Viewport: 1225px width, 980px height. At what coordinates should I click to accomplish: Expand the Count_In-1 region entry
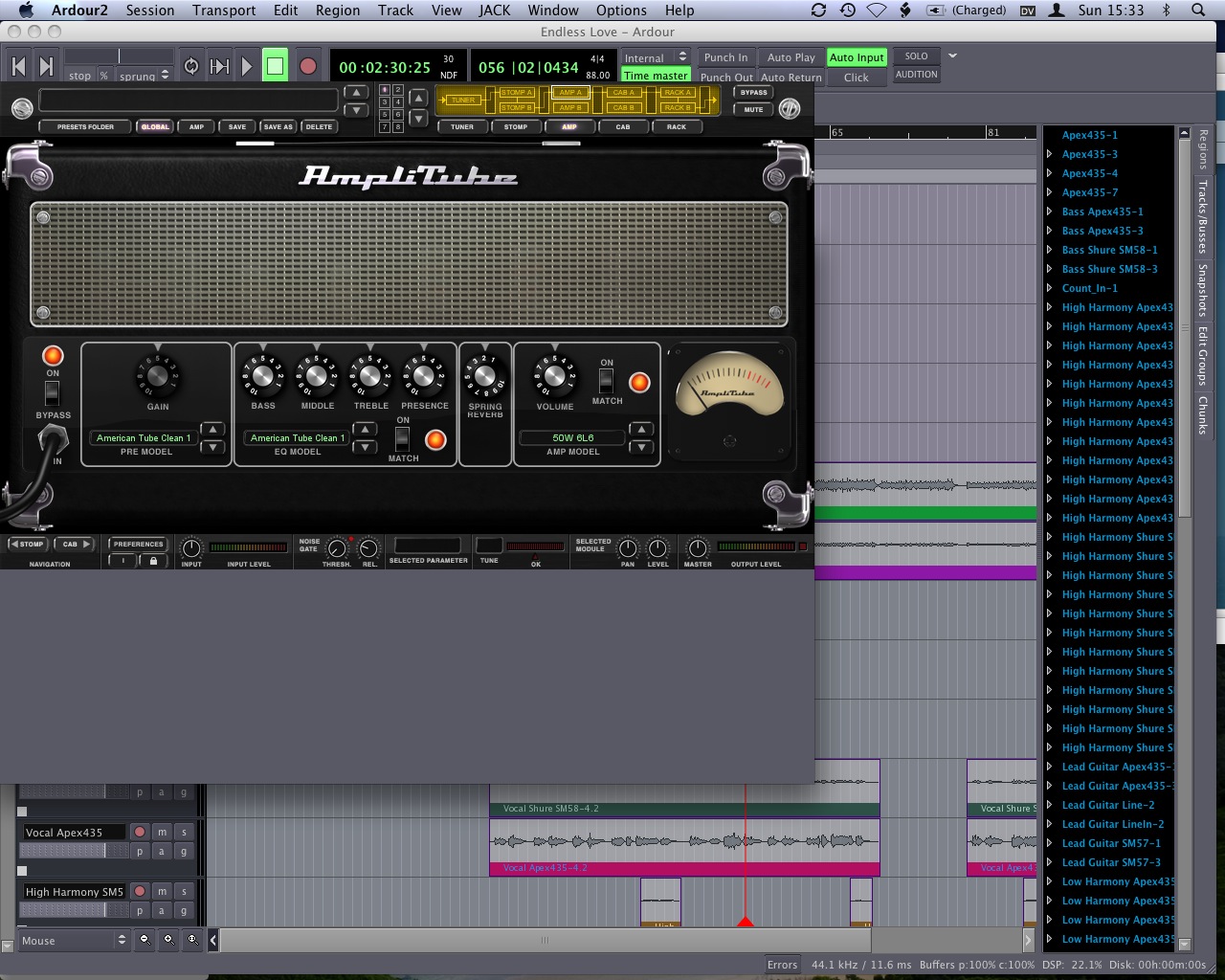click(1049, 288)
